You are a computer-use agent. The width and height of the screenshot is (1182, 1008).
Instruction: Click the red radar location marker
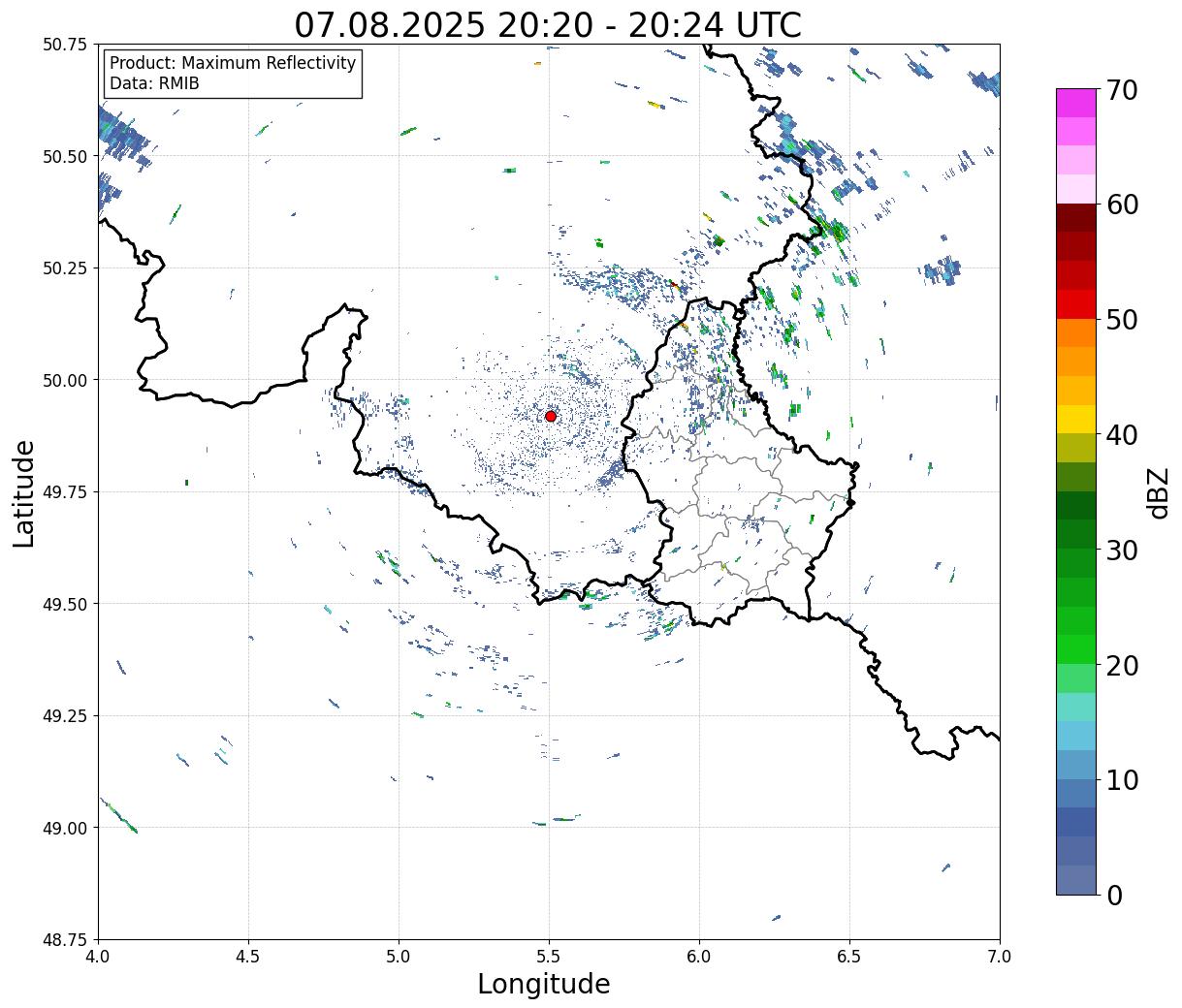click(551, 416)
